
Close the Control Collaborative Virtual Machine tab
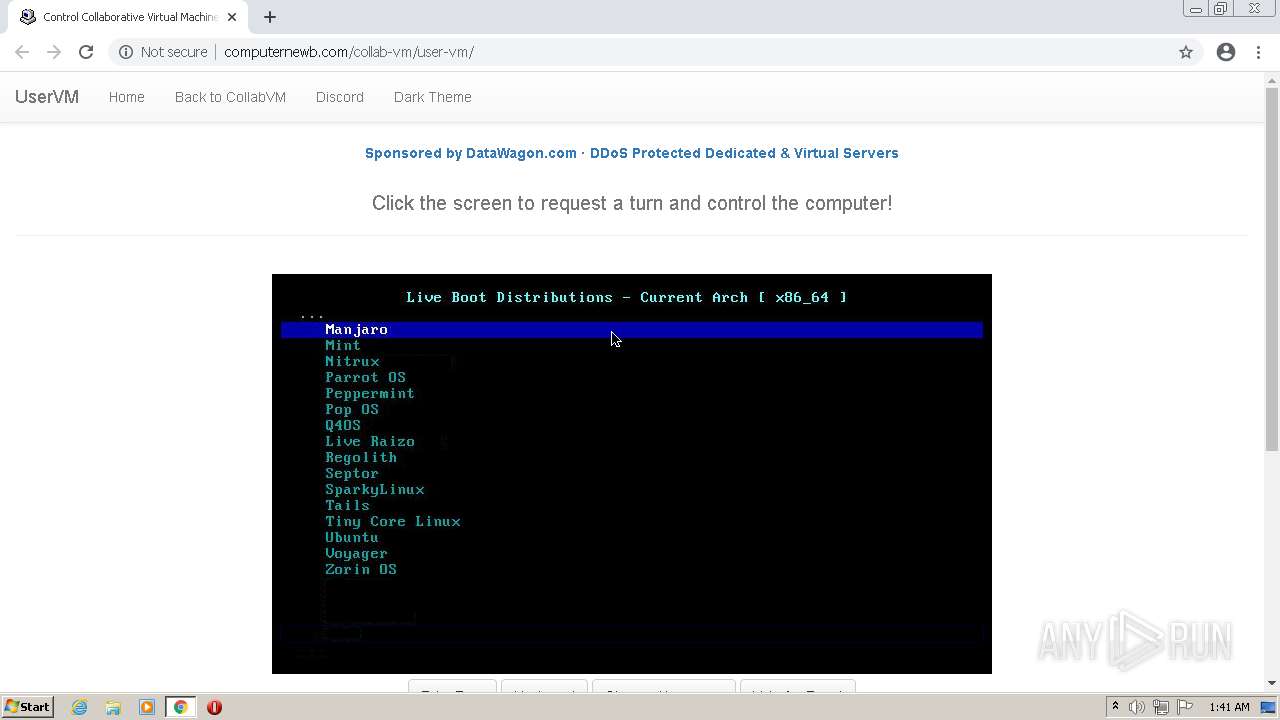point(232,17)
